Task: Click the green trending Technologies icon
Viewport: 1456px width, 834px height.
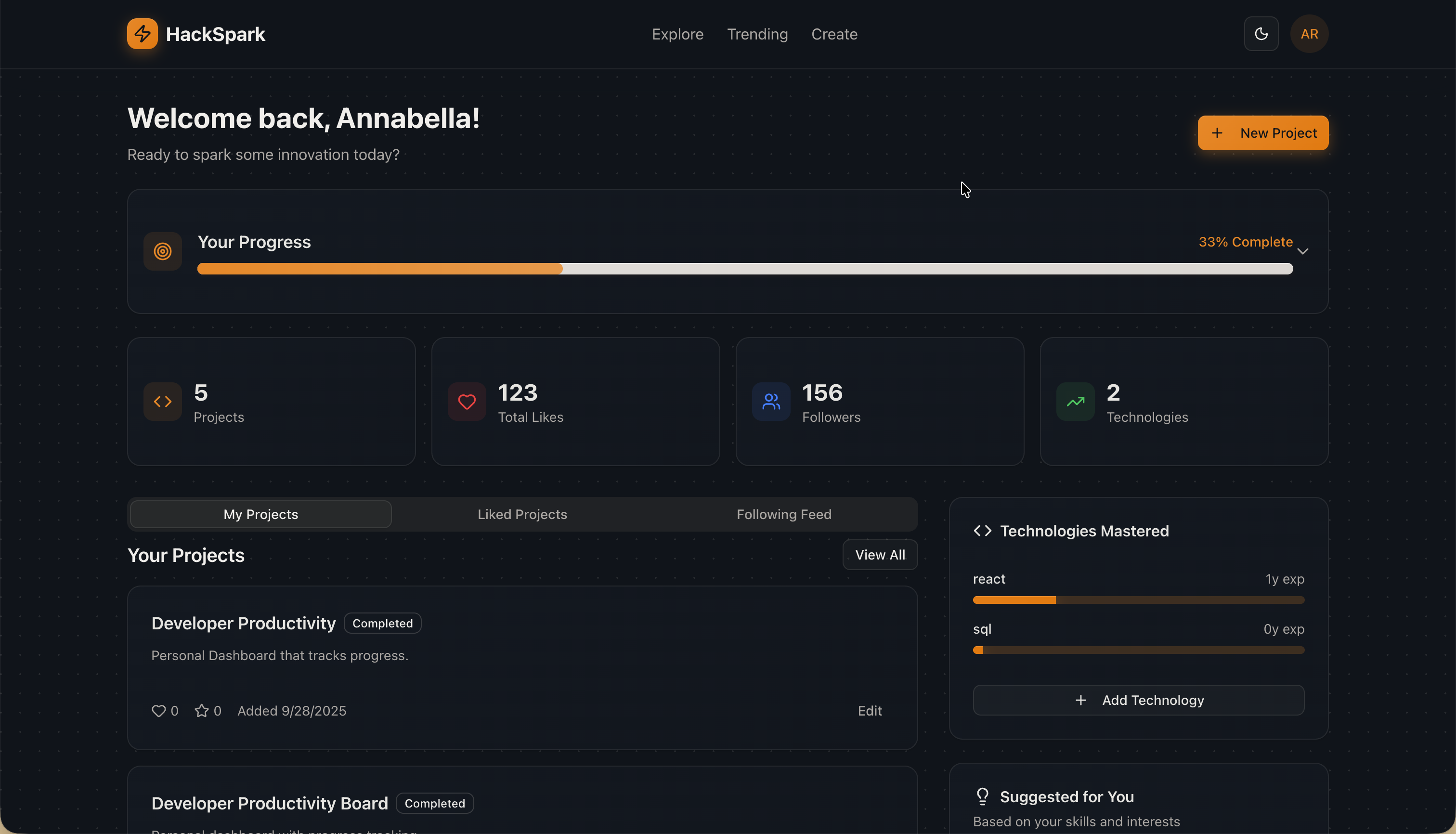Action: pyautogui.click(x=1075, y=402)
